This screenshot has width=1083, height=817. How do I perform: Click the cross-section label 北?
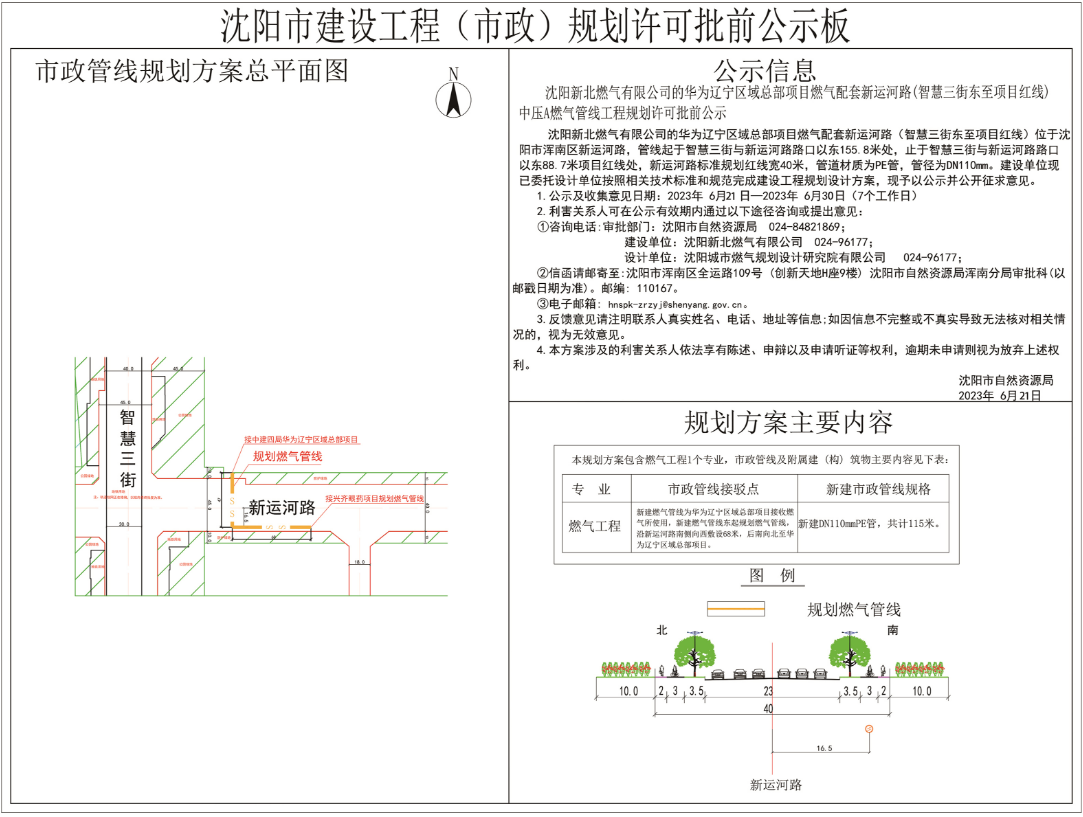click(662, 630)
